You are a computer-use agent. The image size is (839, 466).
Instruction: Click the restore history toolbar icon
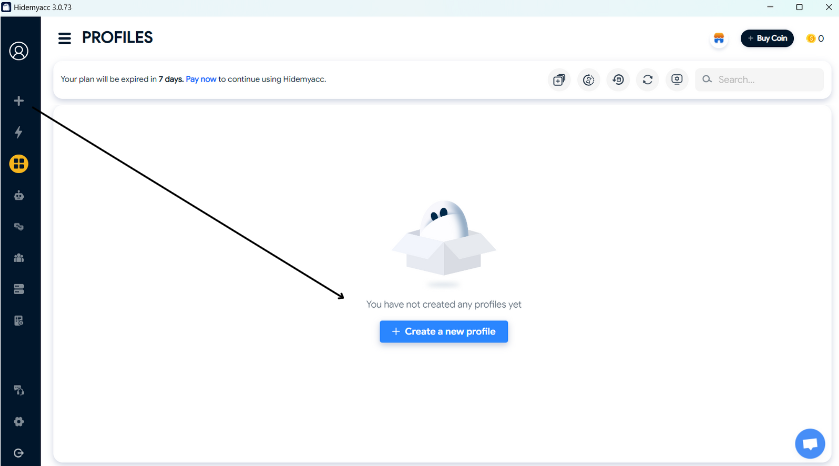click(618, 80)
